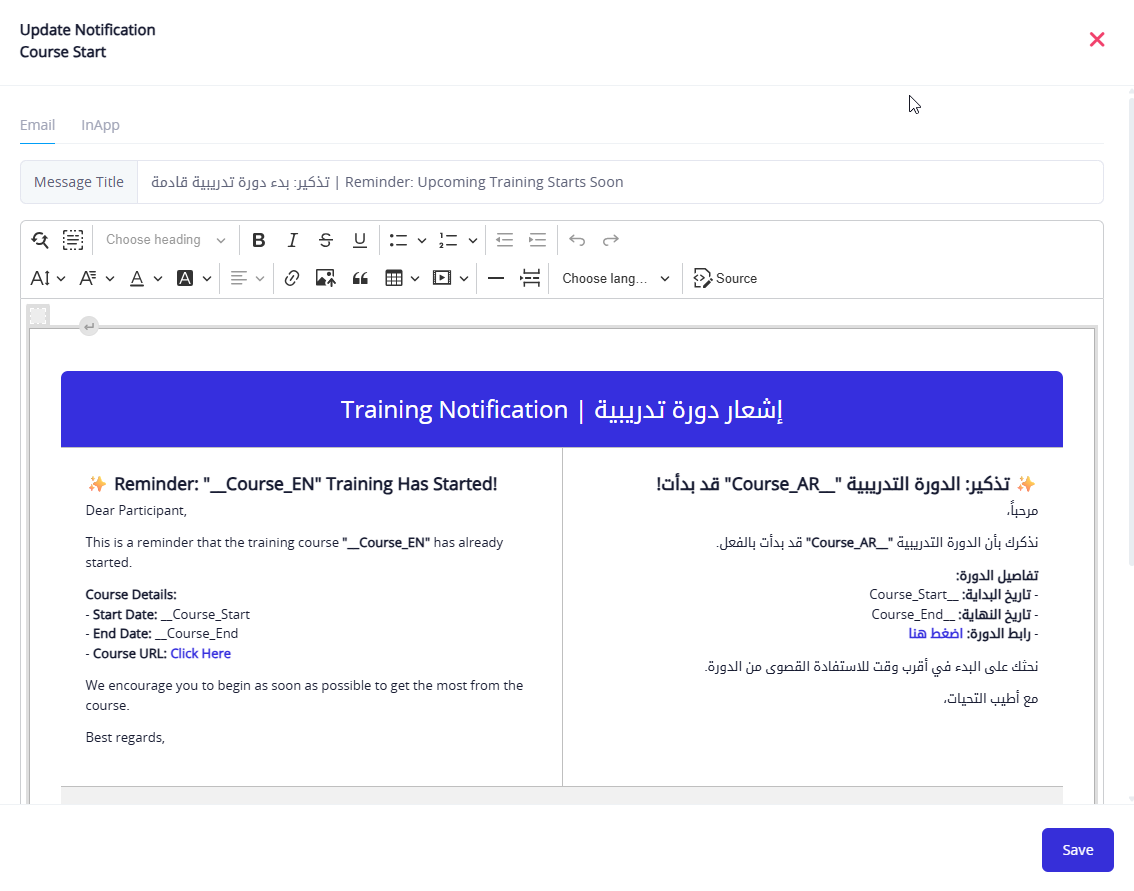
Task: Open the find and replace tool
Action: click(40, 240)
